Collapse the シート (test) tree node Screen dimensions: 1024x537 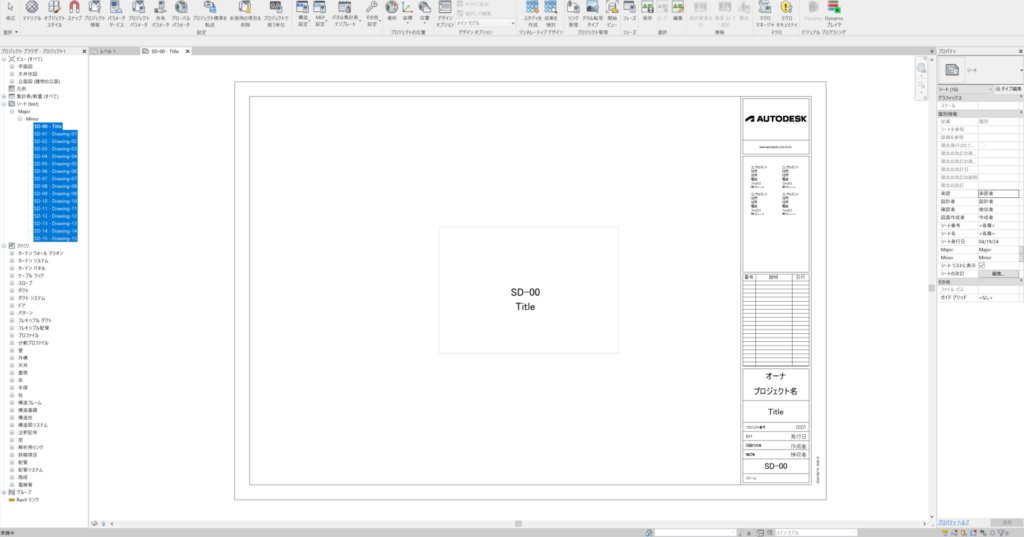click(4, 103)
